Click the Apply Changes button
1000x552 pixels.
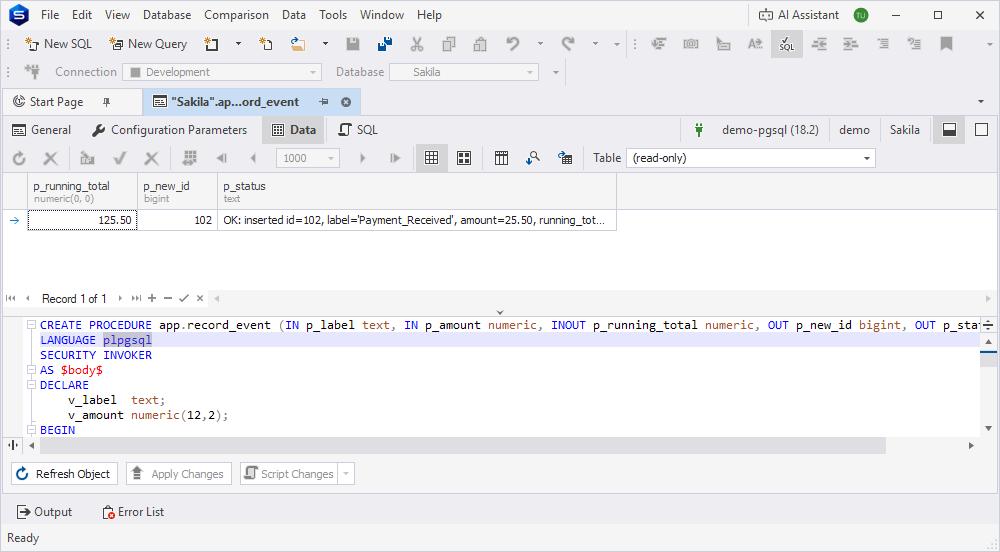pyautogui.click(x=179, y=474)
